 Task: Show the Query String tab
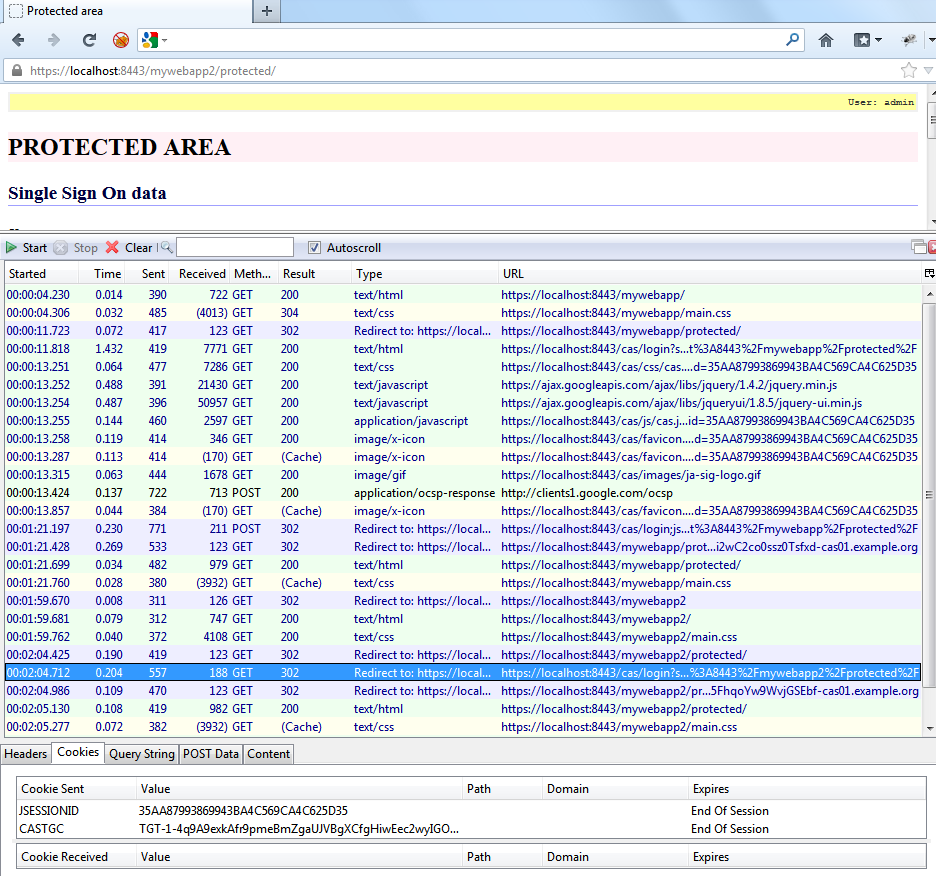141,754
